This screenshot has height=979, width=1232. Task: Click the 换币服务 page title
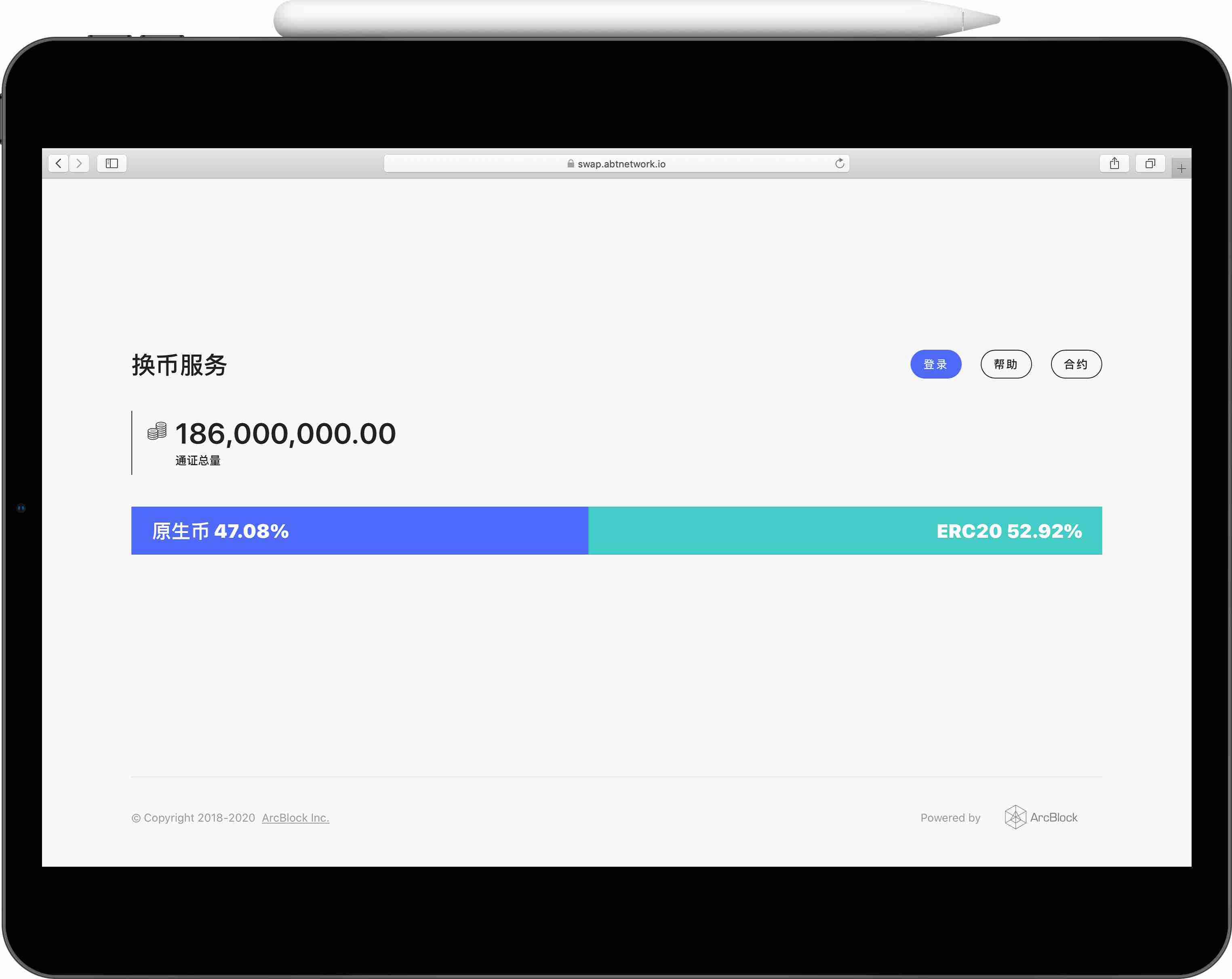click(x=179, y=365)
